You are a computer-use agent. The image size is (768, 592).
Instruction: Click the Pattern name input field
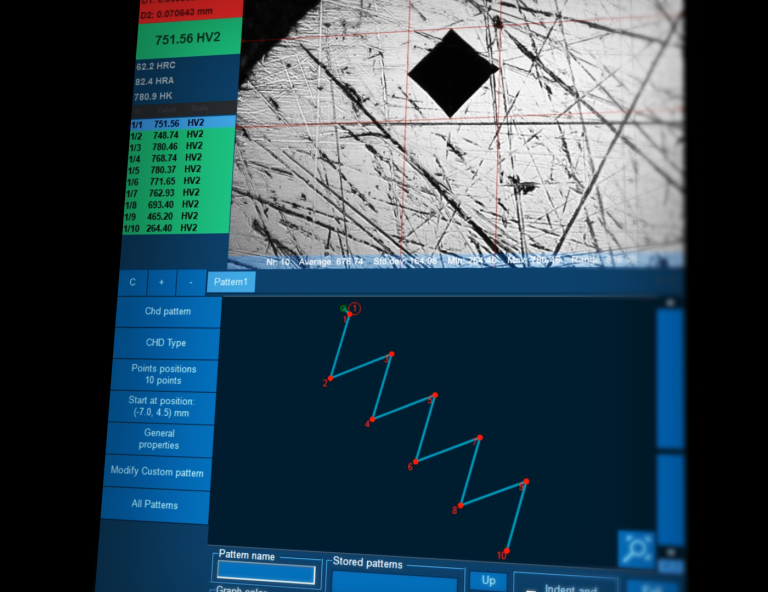click(266, 573)
